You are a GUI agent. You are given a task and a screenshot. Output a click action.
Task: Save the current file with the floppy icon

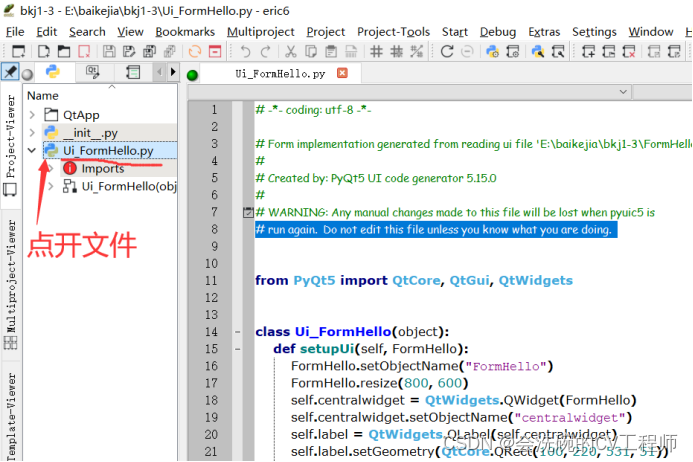click(109, 51)
